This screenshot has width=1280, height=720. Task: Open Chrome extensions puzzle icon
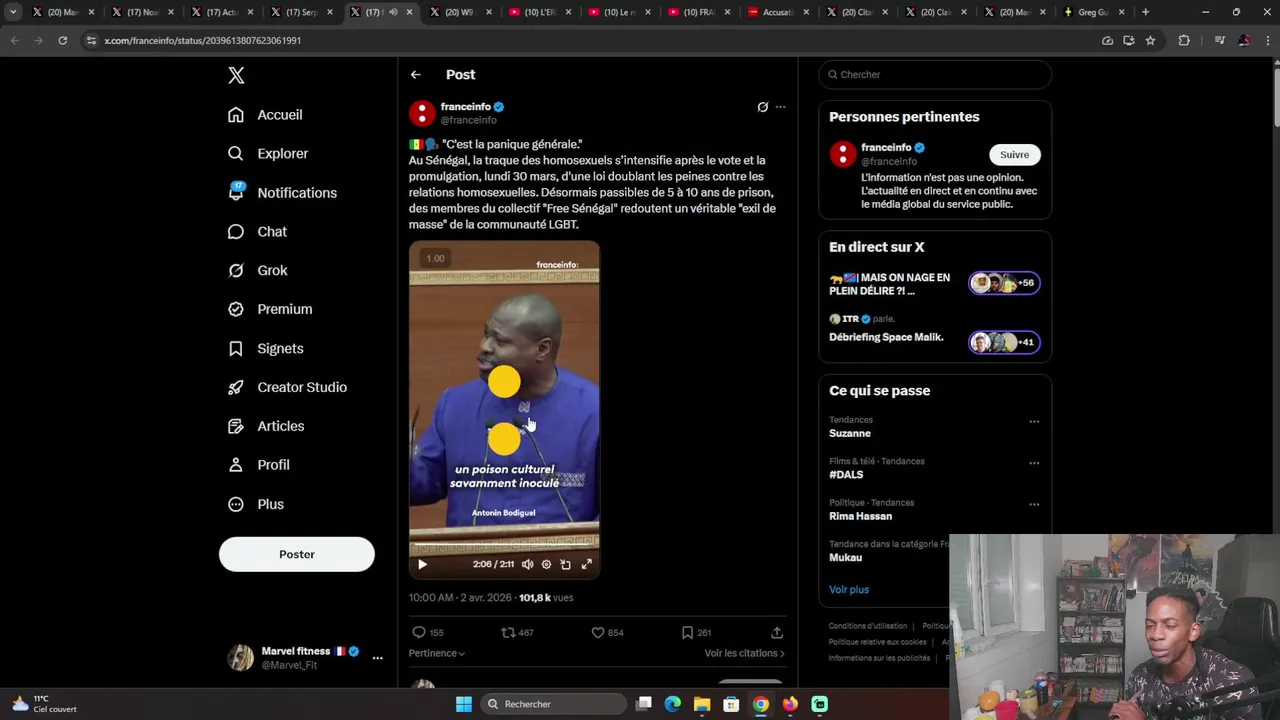click(x=1184, y=40)
